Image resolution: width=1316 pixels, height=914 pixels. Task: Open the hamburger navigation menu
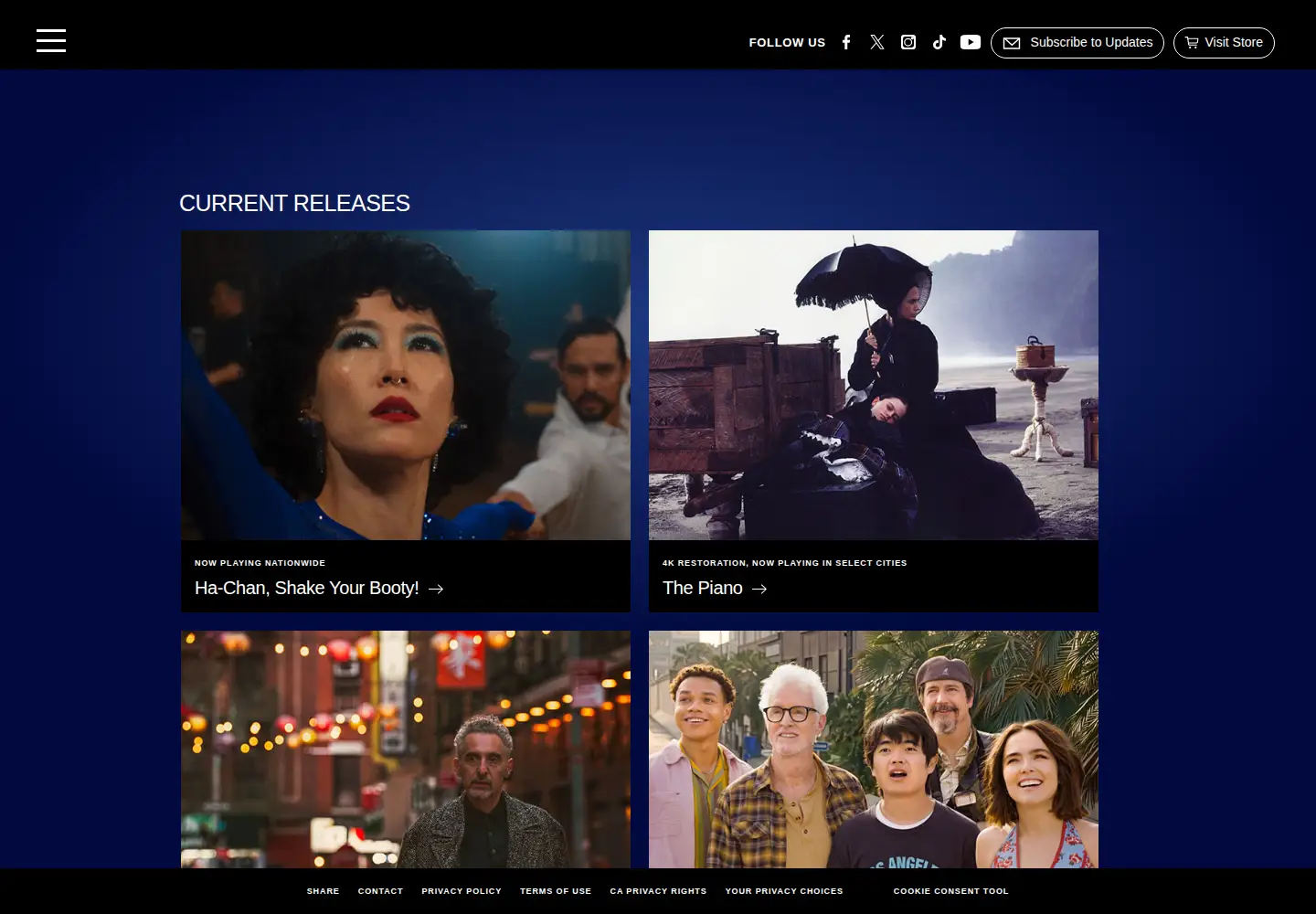coord(51,41)
